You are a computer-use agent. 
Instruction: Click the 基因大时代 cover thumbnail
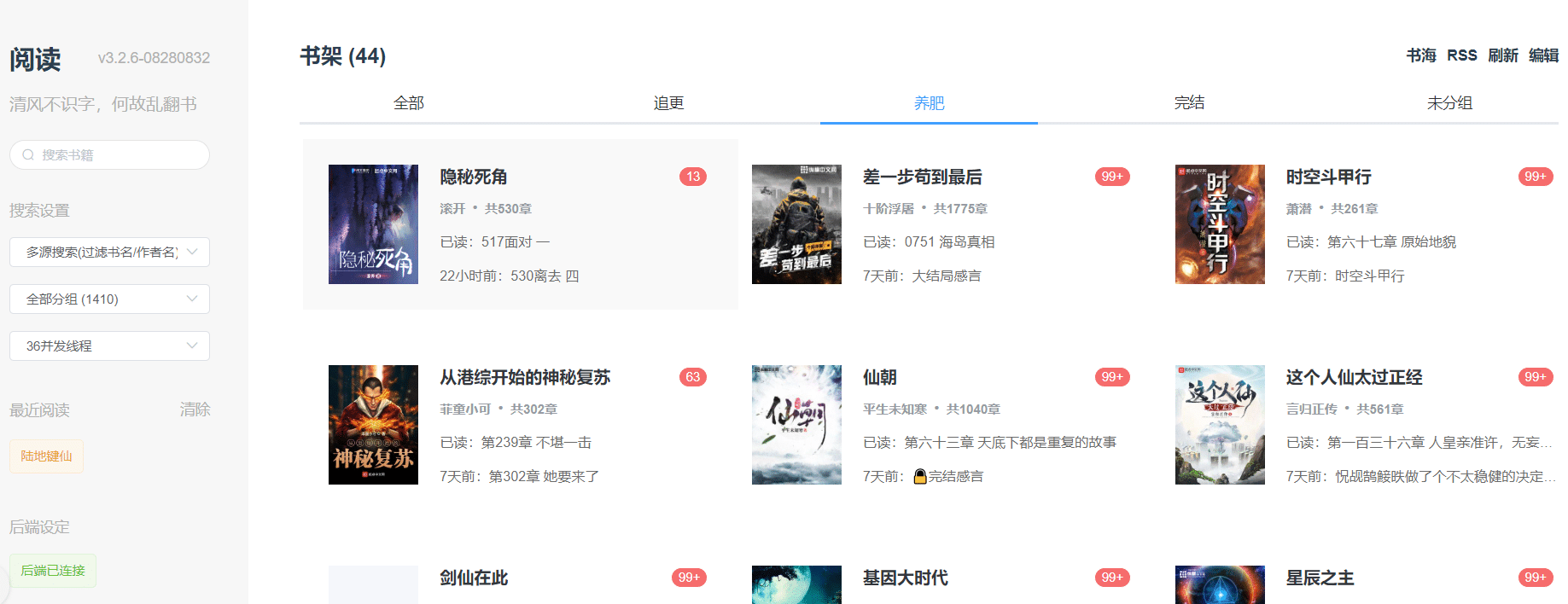[x=796, y=584]
